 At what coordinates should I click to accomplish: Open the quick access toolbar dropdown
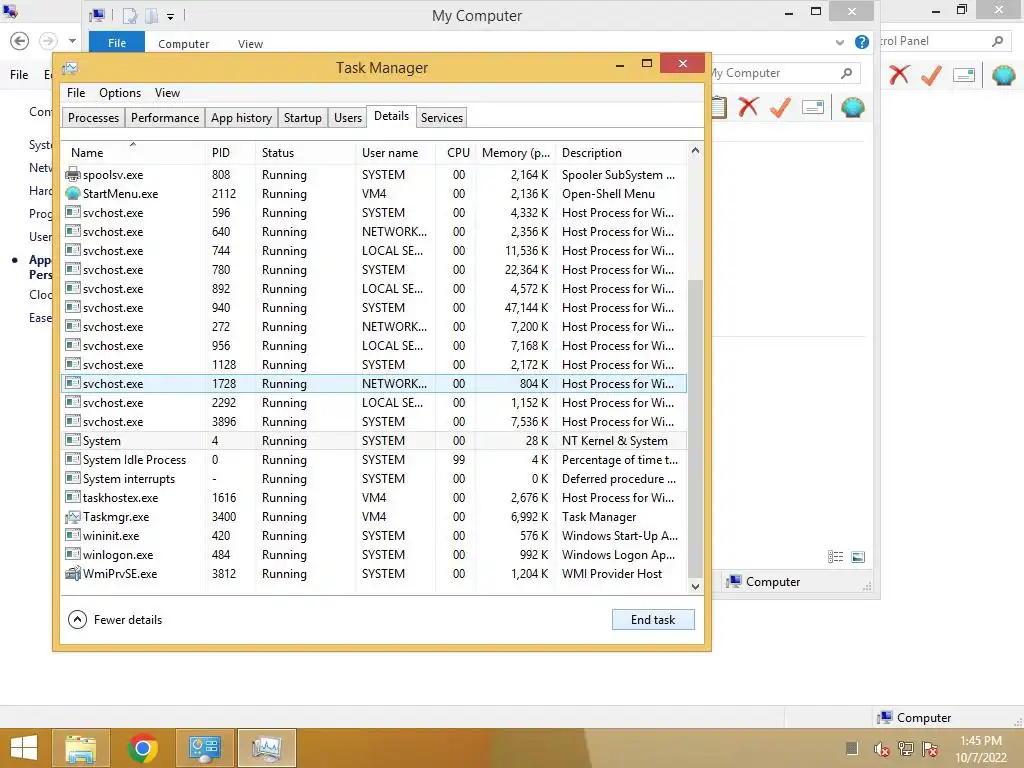point(170,16)
